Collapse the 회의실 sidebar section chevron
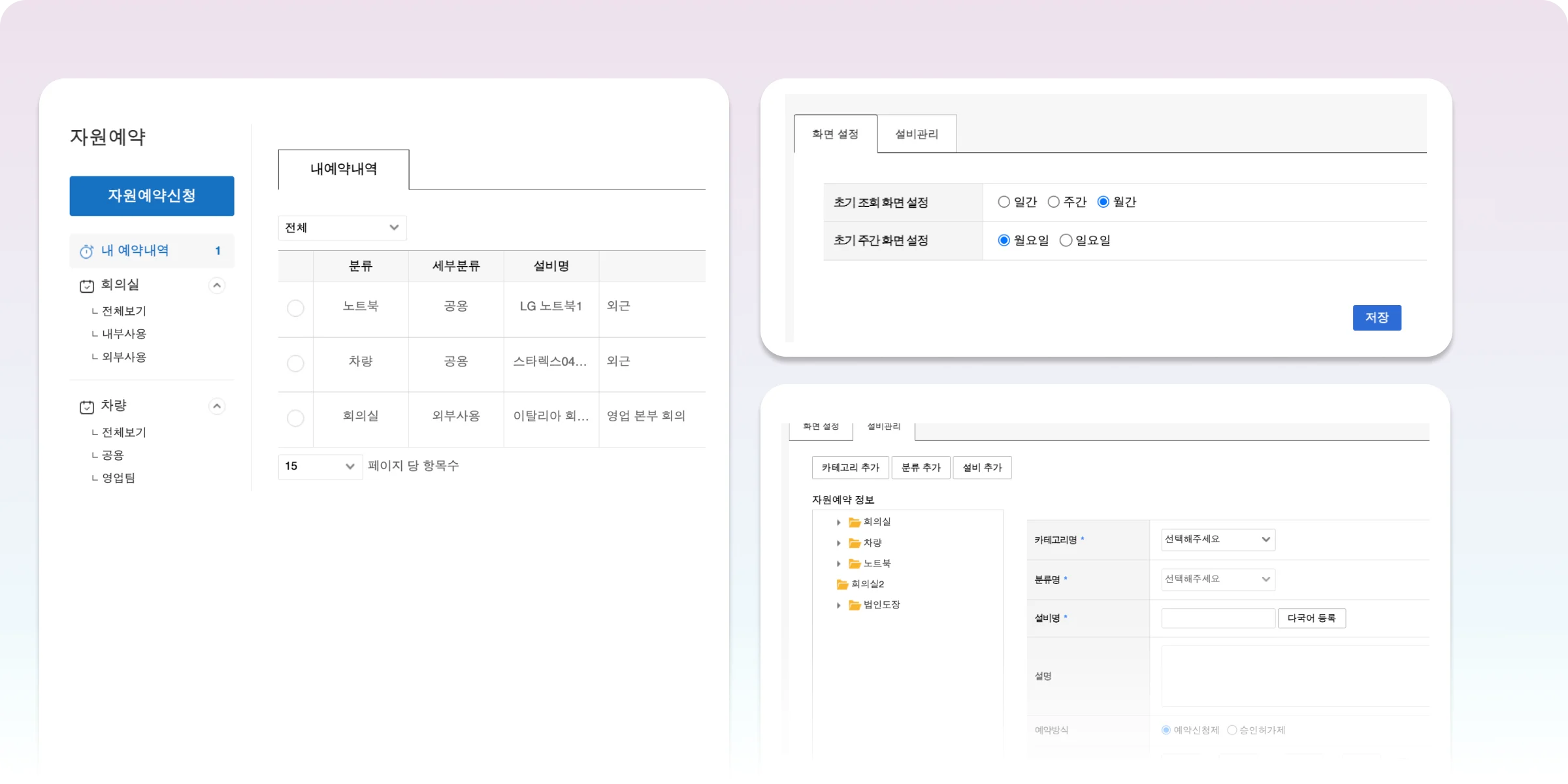The image size is (1568, 784). tap(217, 286)
